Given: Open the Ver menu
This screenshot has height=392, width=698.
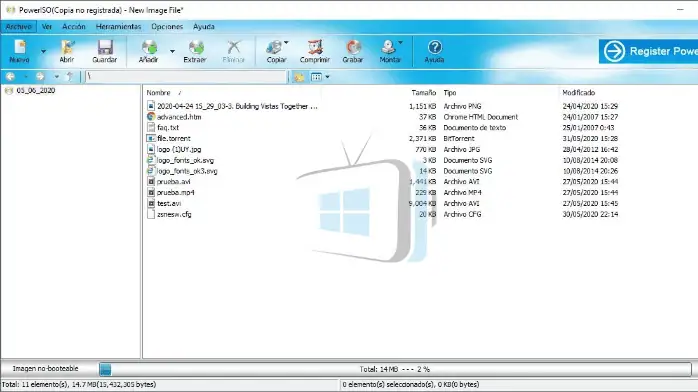Looking at the screenshot, I should tap(47, 27).
